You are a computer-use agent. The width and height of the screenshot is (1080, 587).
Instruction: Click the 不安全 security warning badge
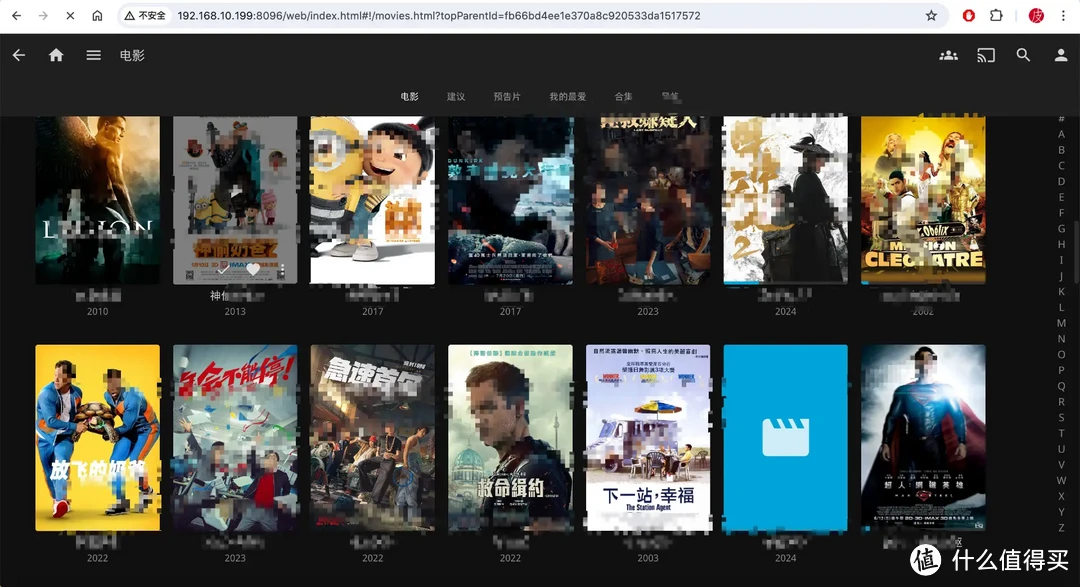[x=145, y=15]
